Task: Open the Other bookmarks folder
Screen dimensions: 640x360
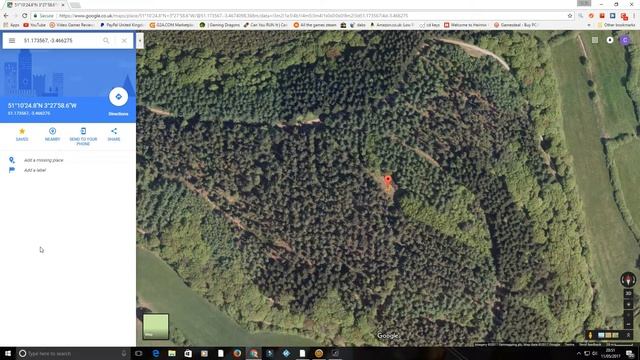Action: (616, 25)
